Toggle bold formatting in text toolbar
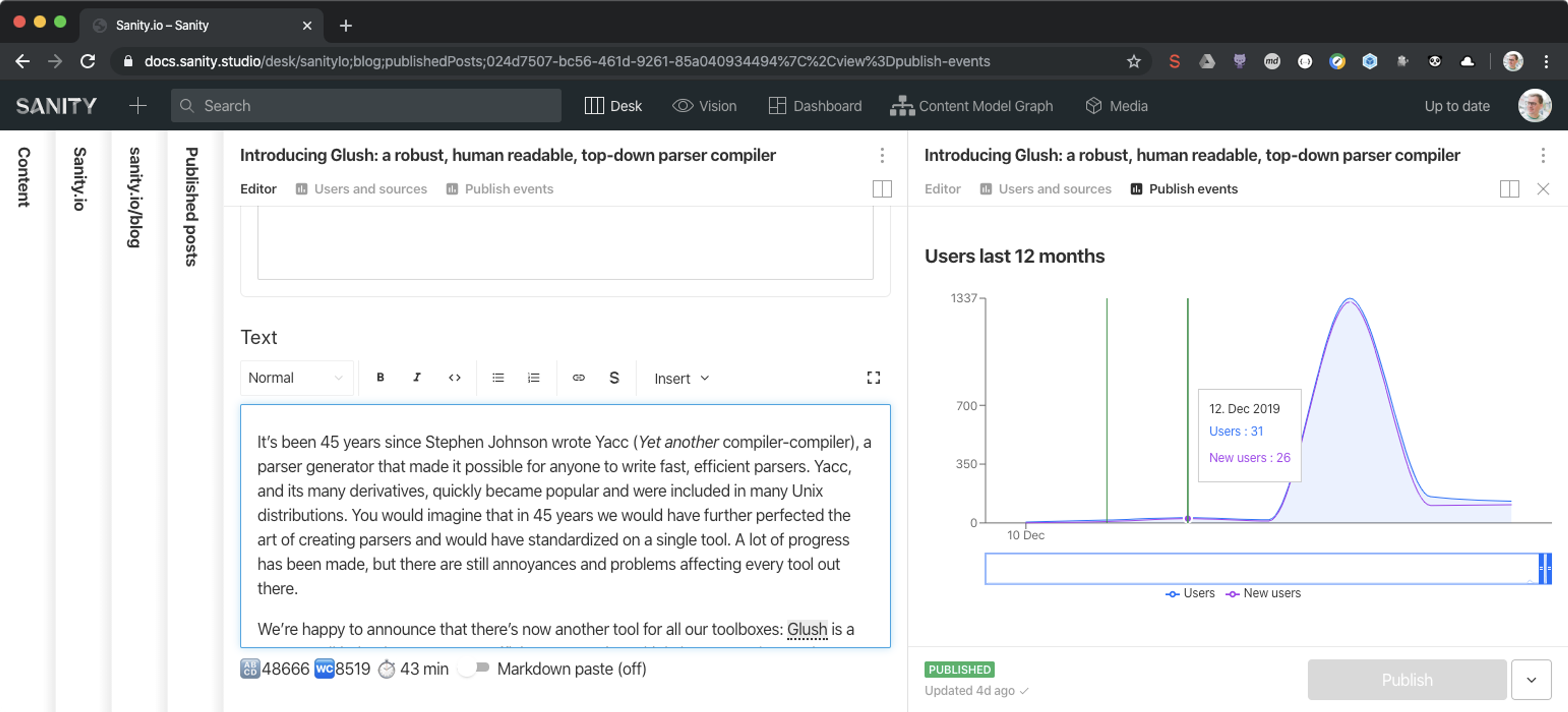1568x712 pixels. point(380,377)
